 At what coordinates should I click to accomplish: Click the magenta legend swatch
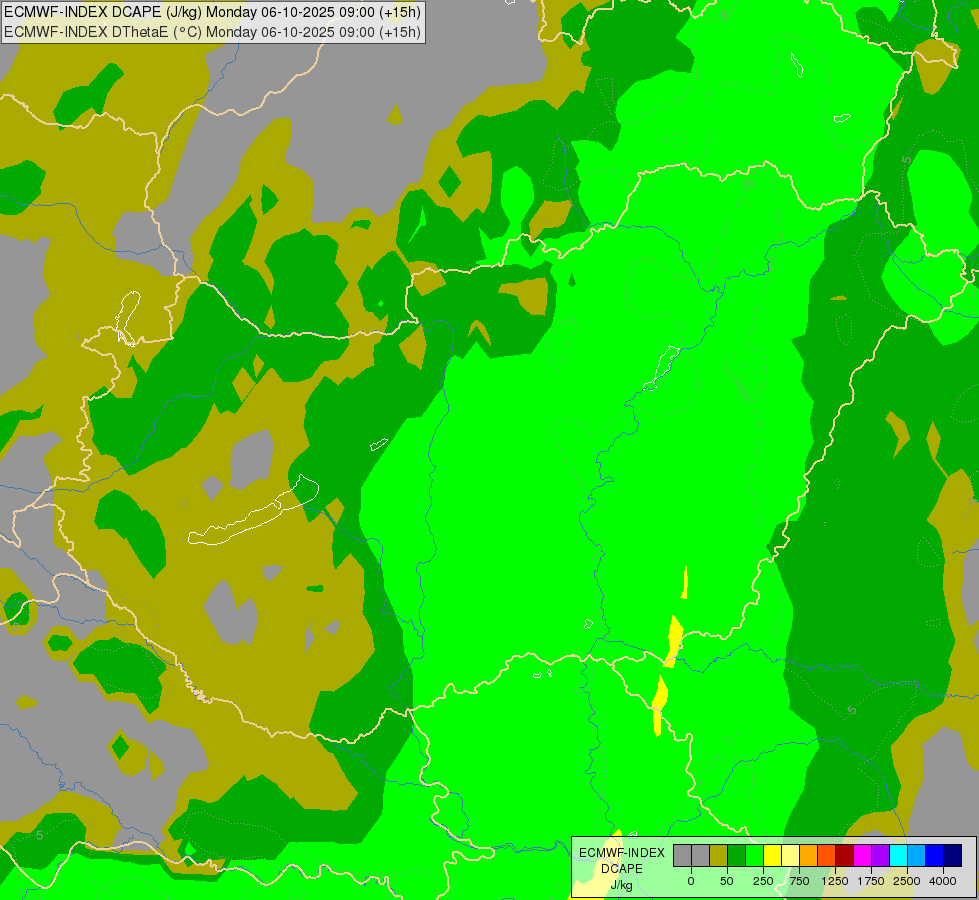click(863, 856)
